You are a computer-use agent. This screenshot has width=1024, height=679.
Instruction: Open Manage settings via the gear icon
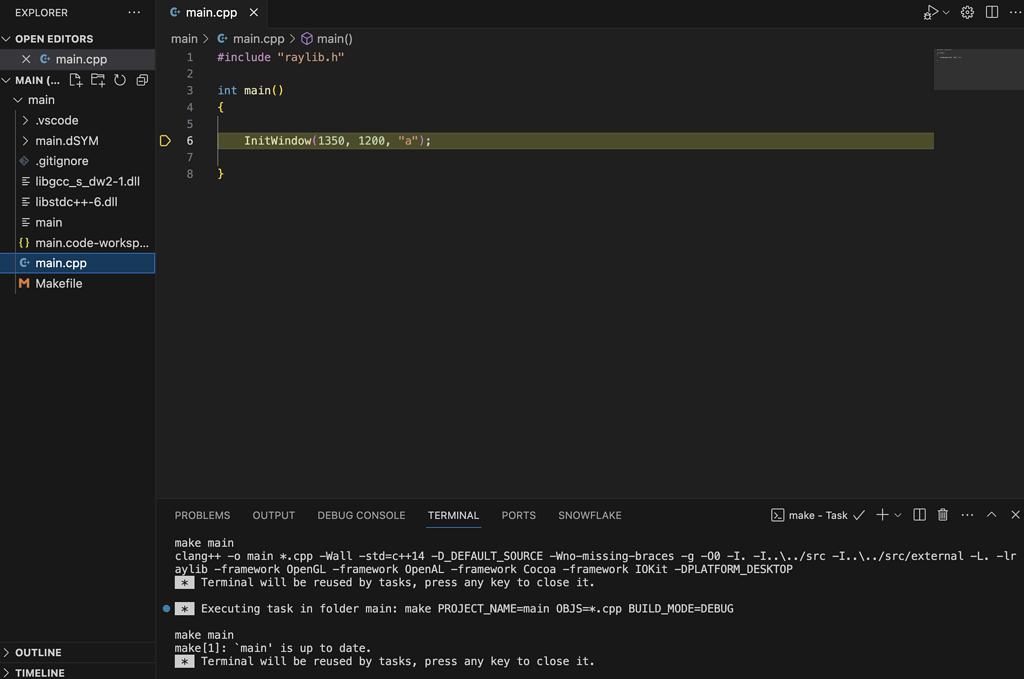(x=966, y=12)
